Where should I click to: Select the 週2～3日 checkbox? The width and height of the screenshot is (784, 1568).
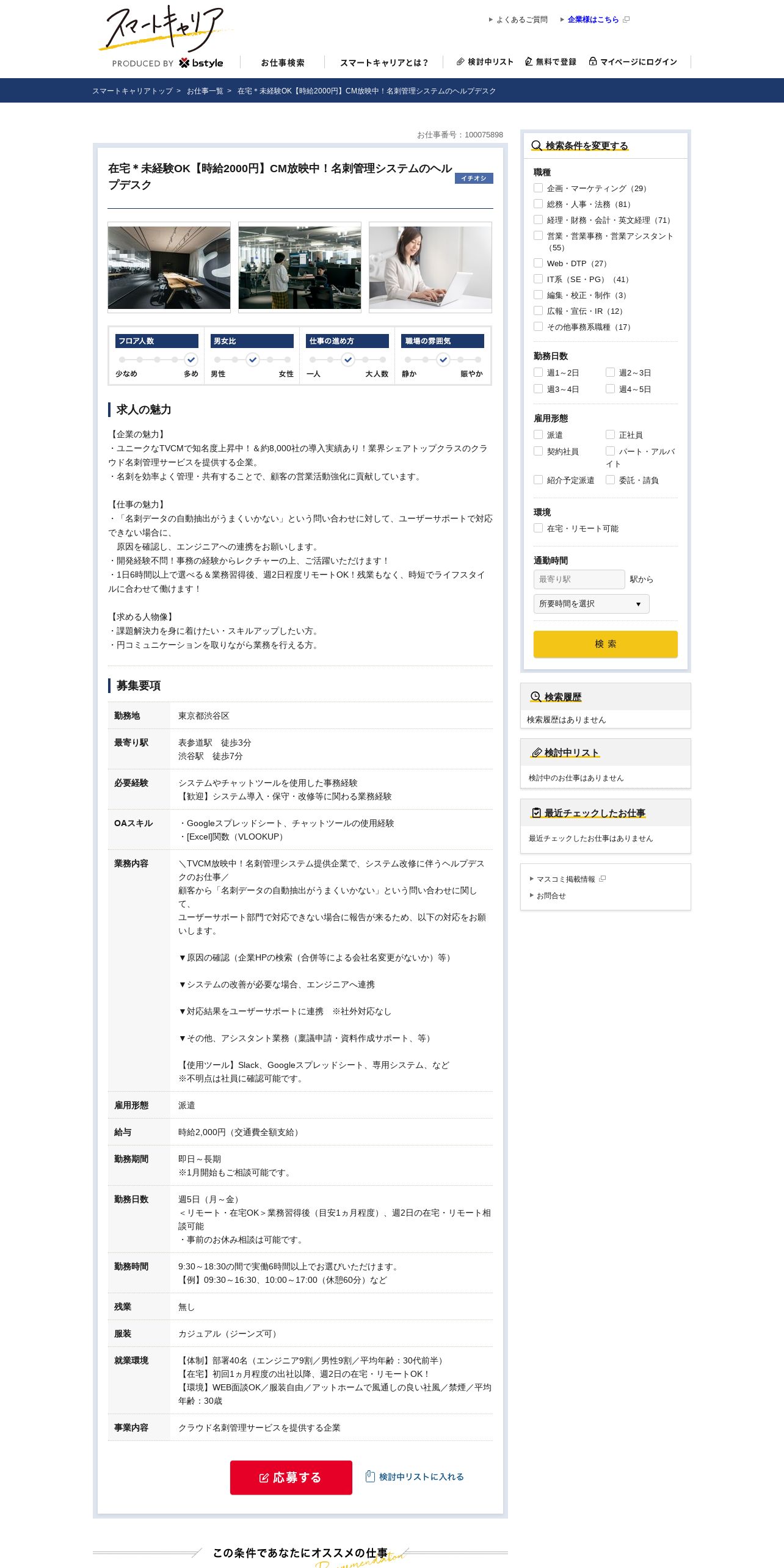pyautogui.click(x=610, y=372)
